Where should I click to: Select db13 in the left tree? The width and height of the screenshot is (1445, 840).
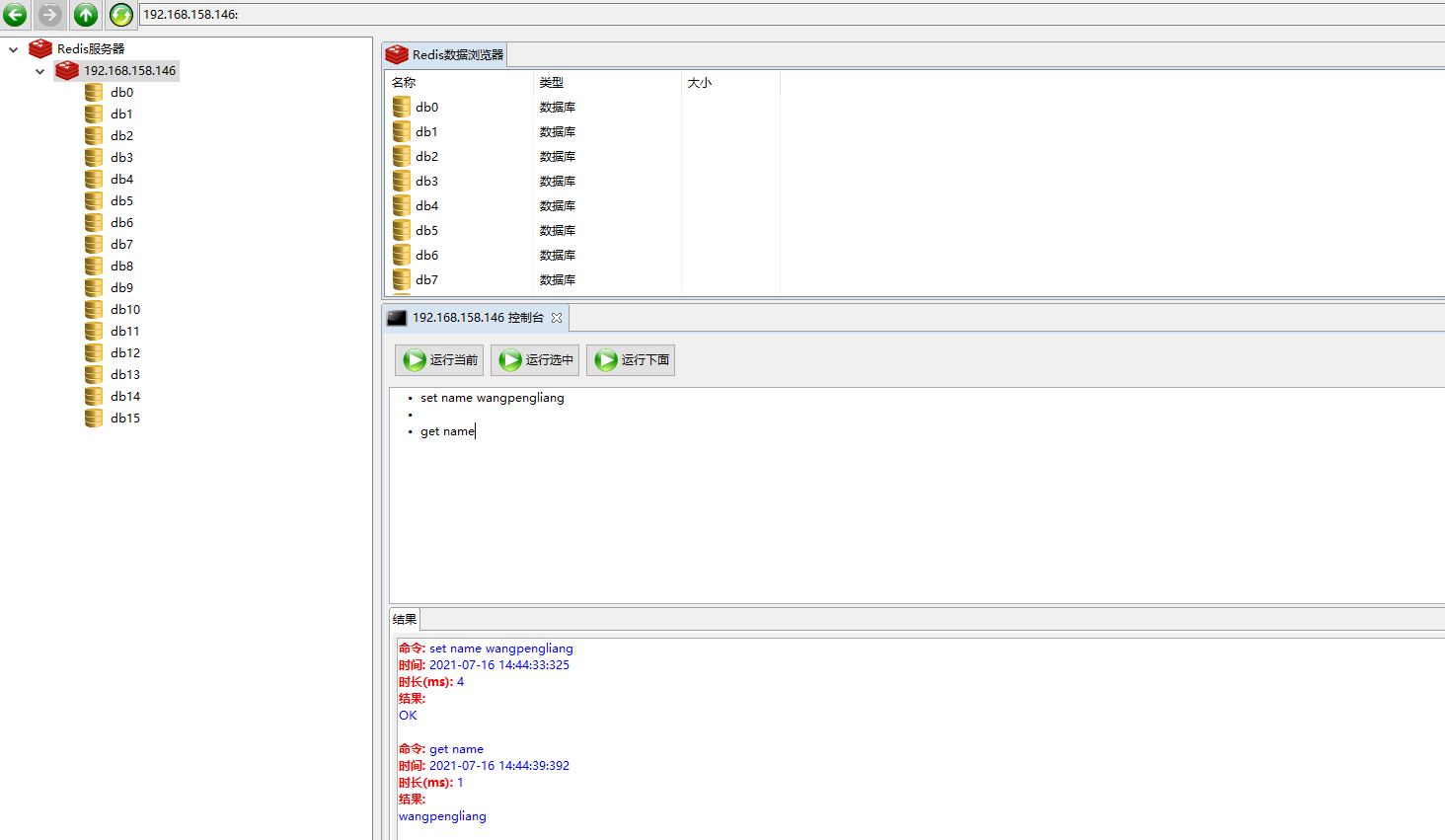125,375
